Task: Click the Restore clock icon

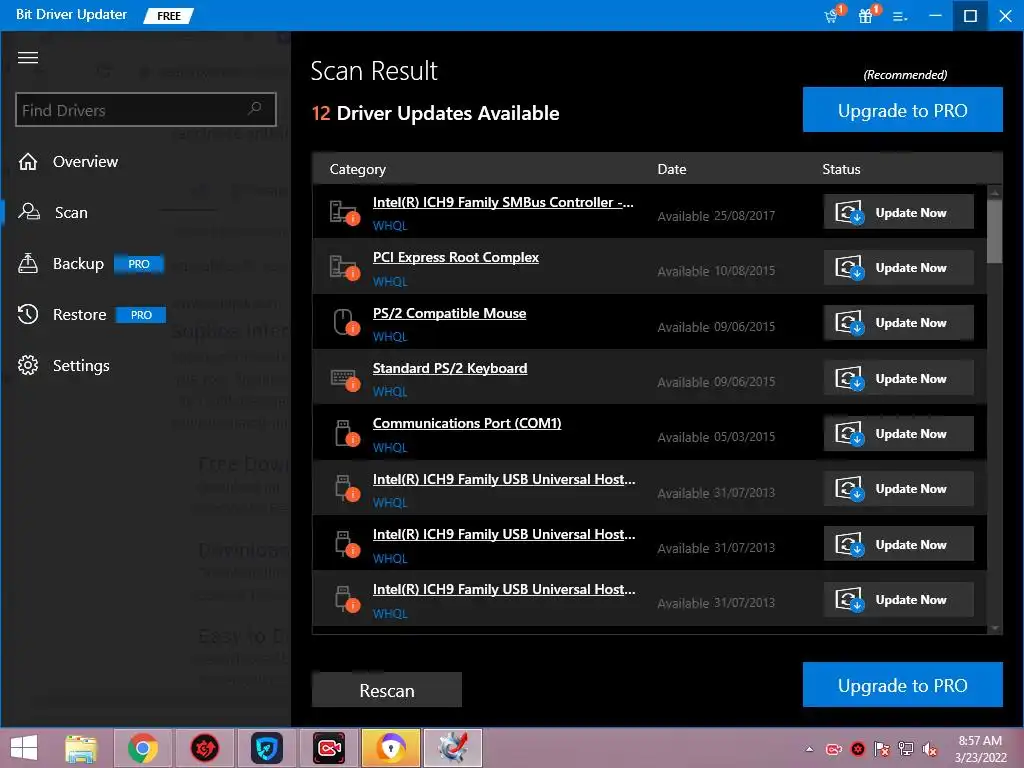Action: click(28, 314)
